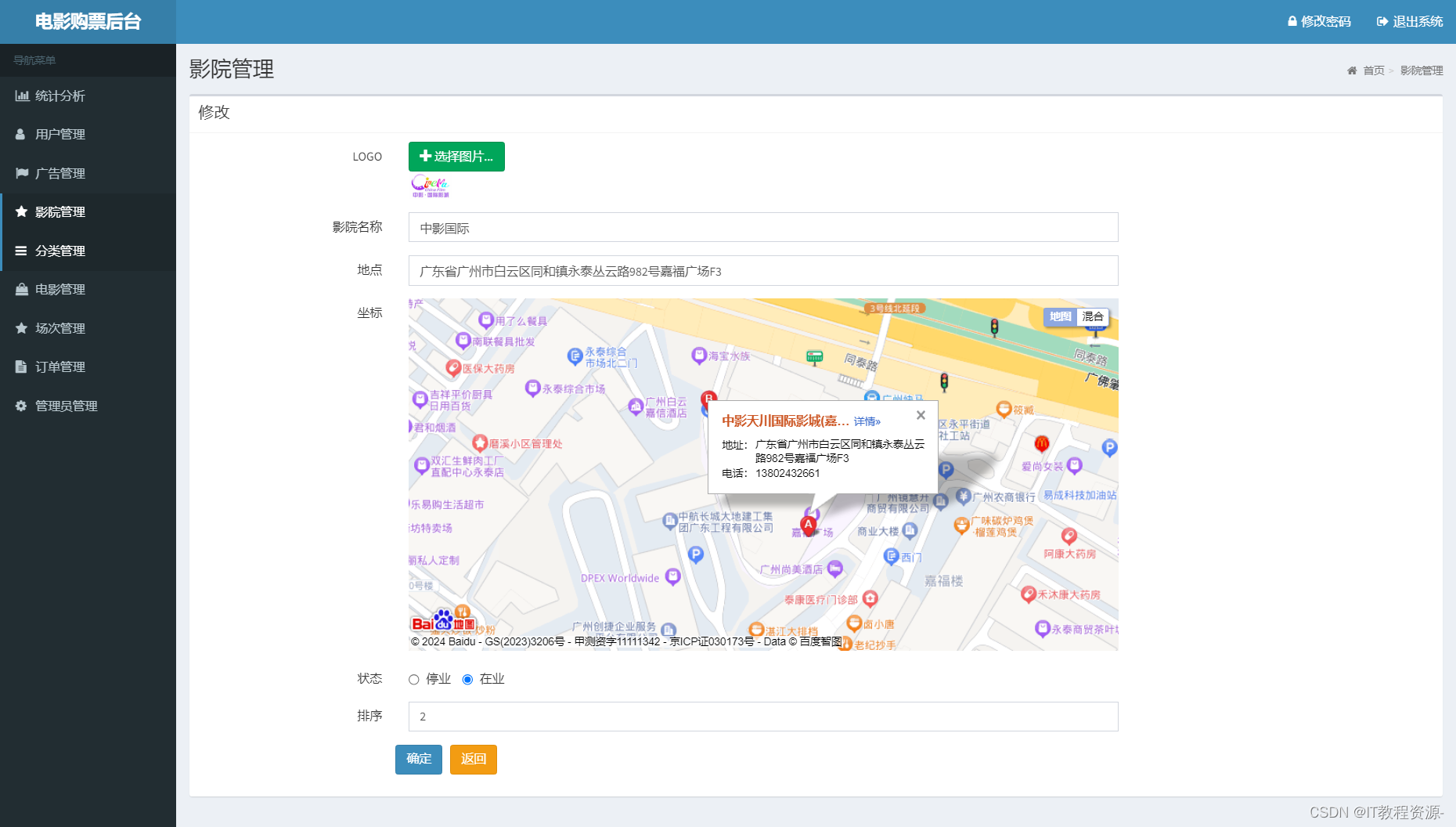Screen dimensions: 1456x827
Task: Click the 分类管理 list icon
Action: pos(21,251)
